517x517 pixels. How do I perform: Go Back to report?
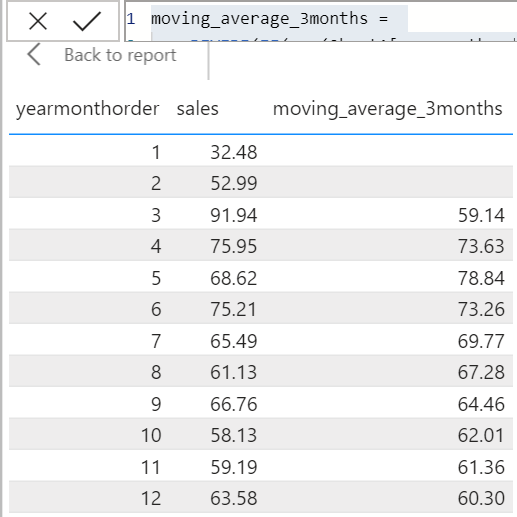click(x=120, y=55)
